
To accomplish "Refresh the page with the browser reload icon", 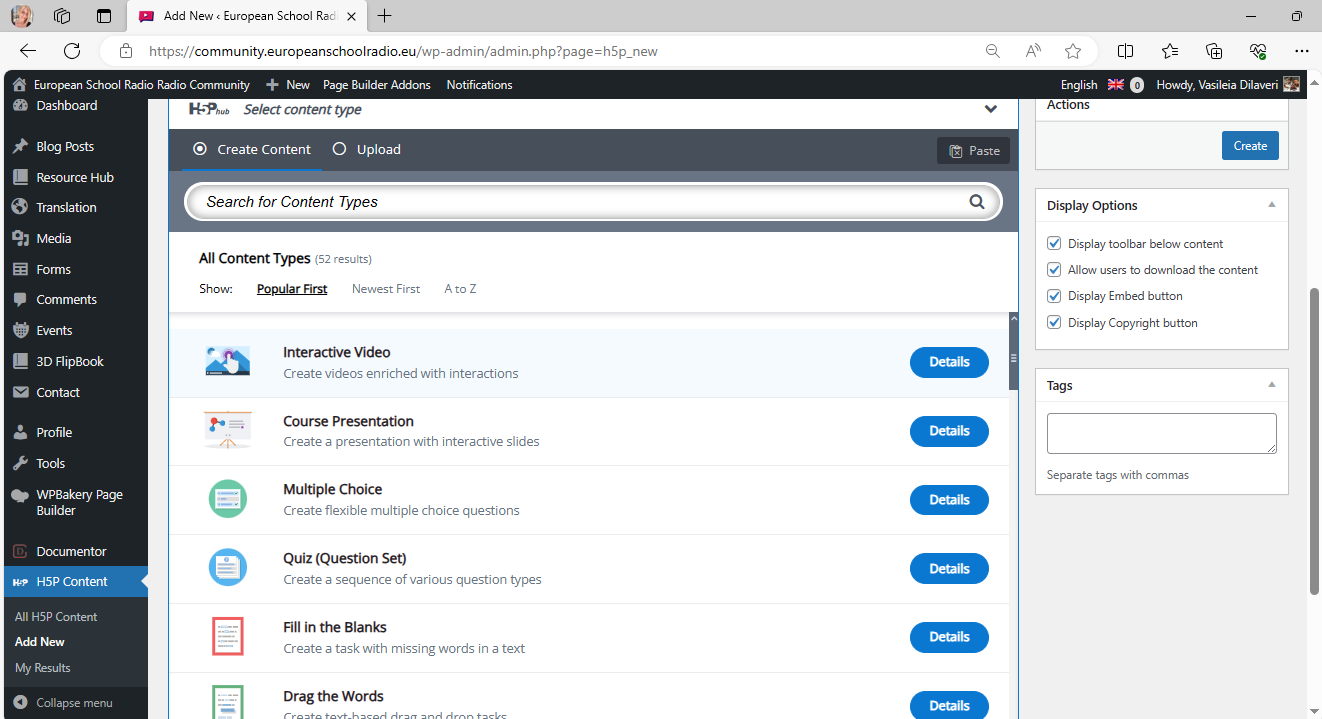I will pyautogui.click(x=72, y=51).
